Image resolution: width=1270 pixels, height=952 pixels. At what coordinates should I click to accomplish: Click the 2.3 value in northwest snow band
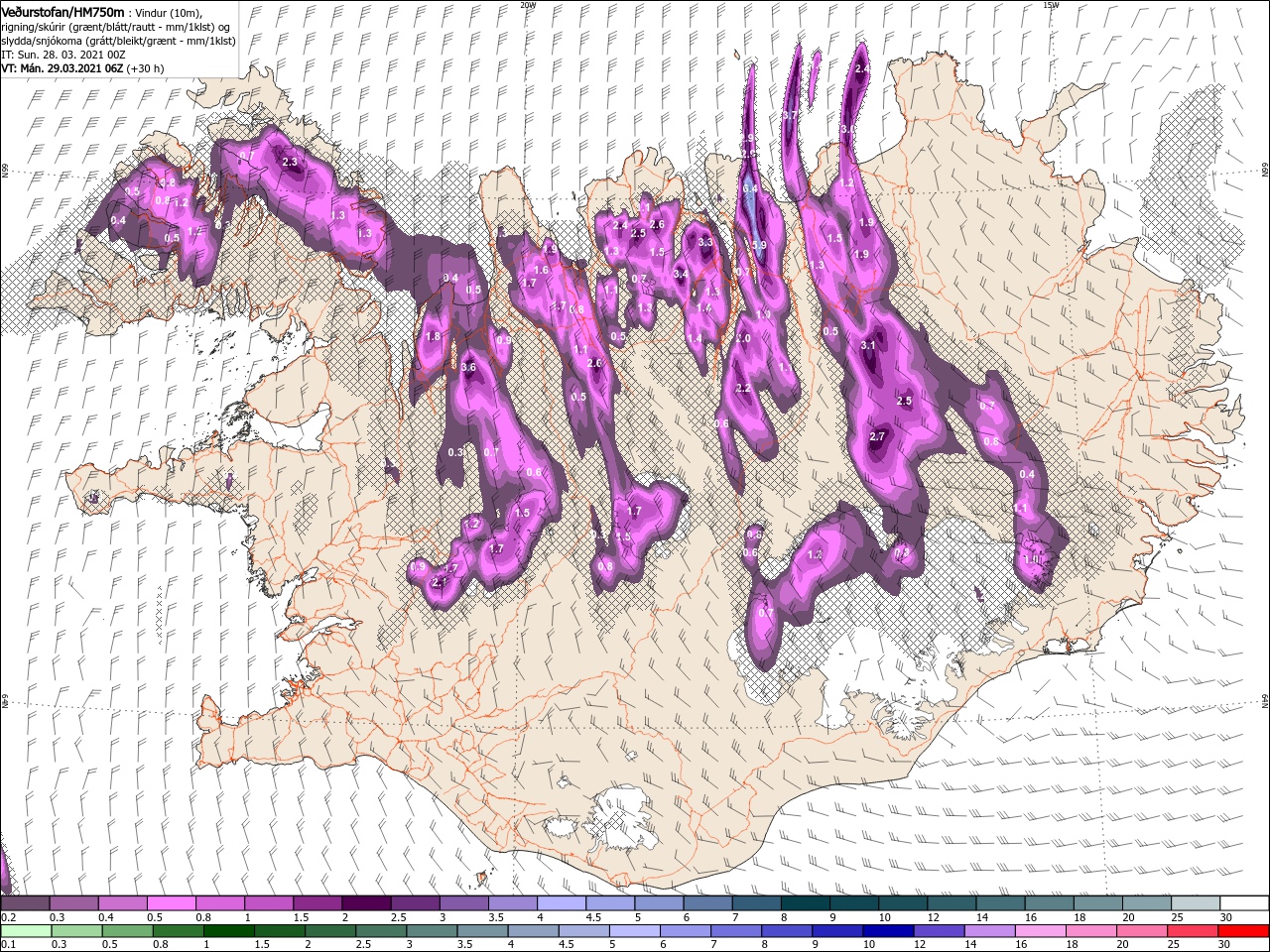point(291,162)
